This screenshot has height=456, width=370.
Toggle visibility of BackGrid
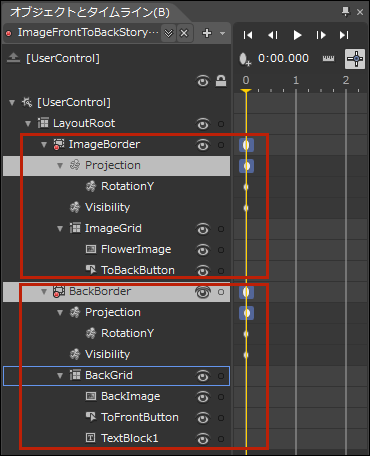[x=203, y=376]
